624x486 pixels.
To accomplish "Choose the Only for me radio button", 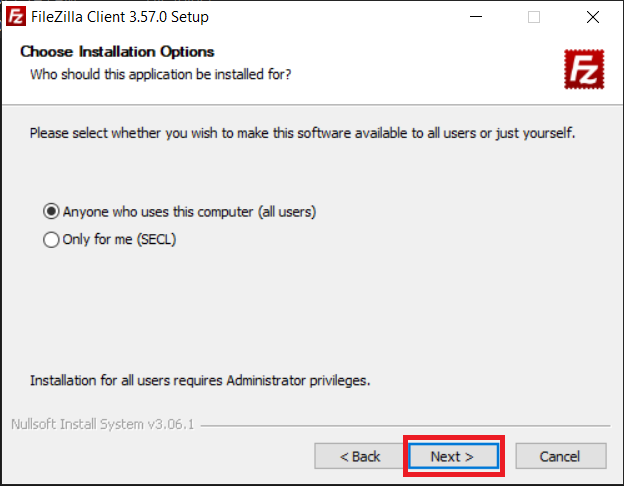I will click(x=51, y=240).
